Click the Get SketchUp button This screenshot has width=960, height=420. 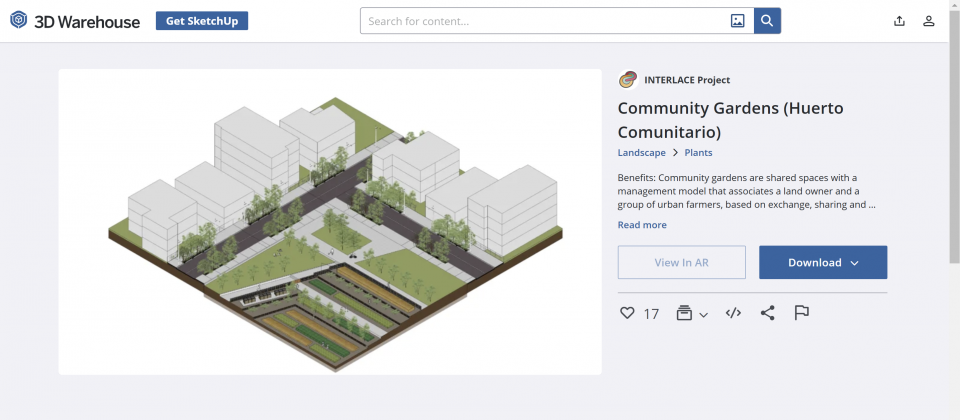coord(202,21)
